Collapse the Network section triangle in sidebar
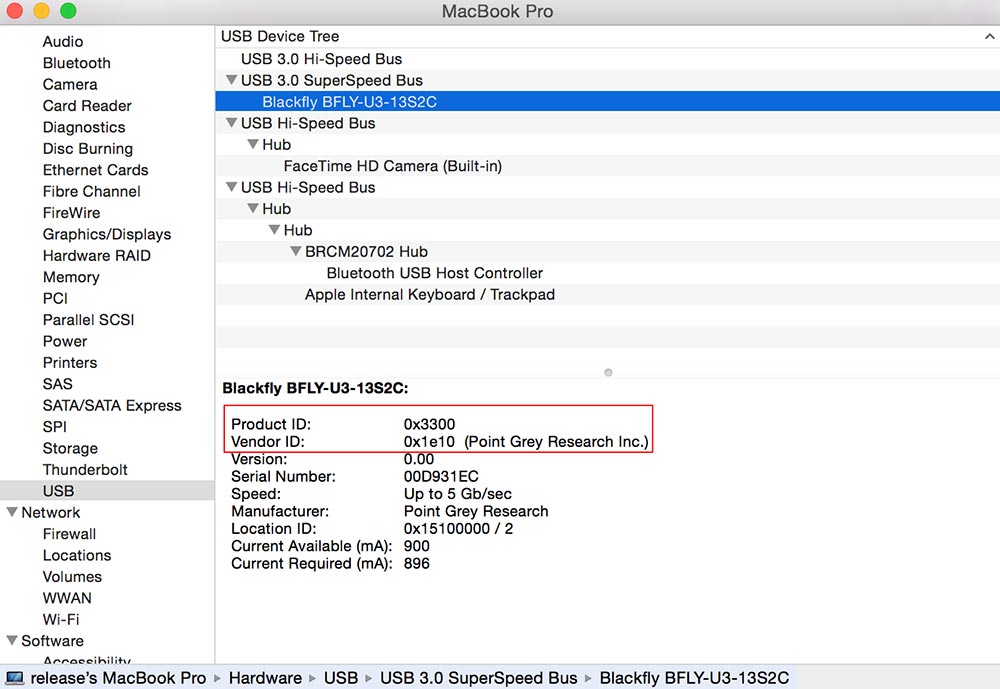Image resolution: width=1000 pixels, height=689 pixels. point(12,512)
